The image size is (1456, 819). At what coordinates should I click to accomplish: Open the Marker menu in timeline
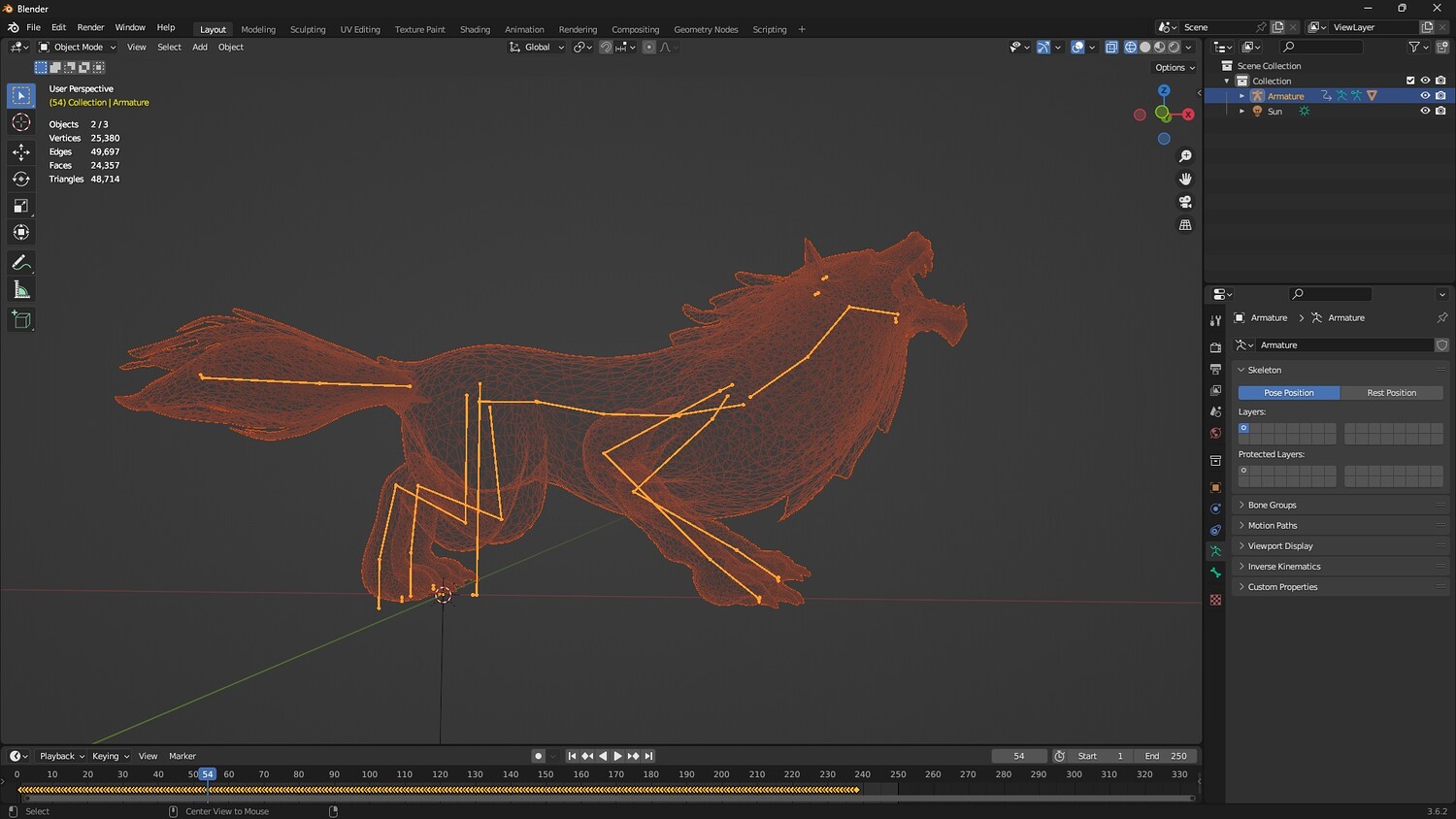coord(182,756)
